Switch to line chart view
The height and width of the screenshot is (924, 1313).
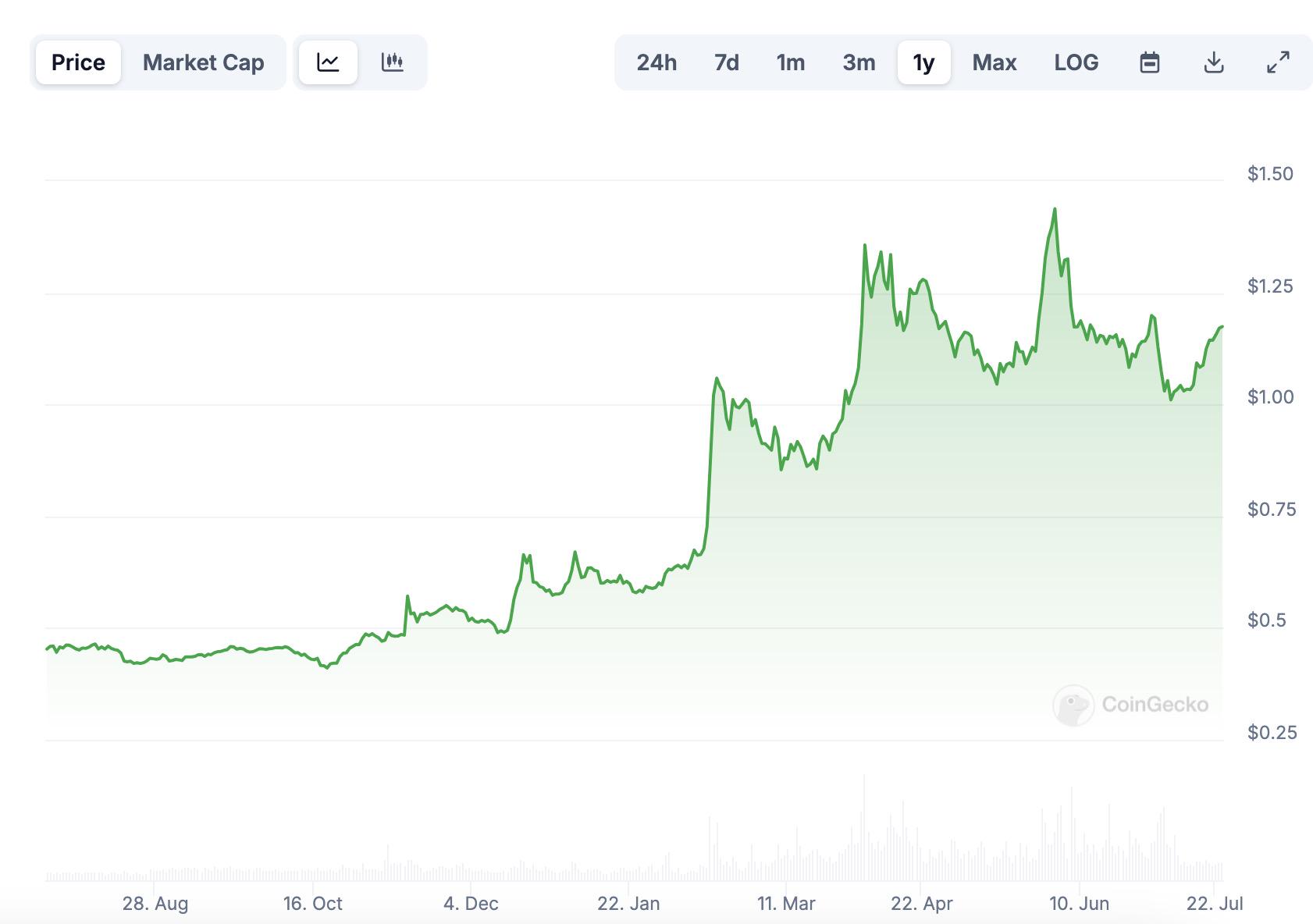point(328,62)
